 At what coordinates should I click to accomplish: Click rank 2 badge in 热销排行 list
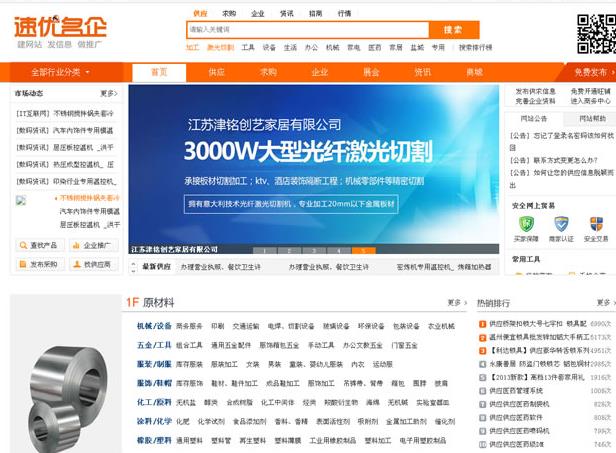click(x=482, y=337)
